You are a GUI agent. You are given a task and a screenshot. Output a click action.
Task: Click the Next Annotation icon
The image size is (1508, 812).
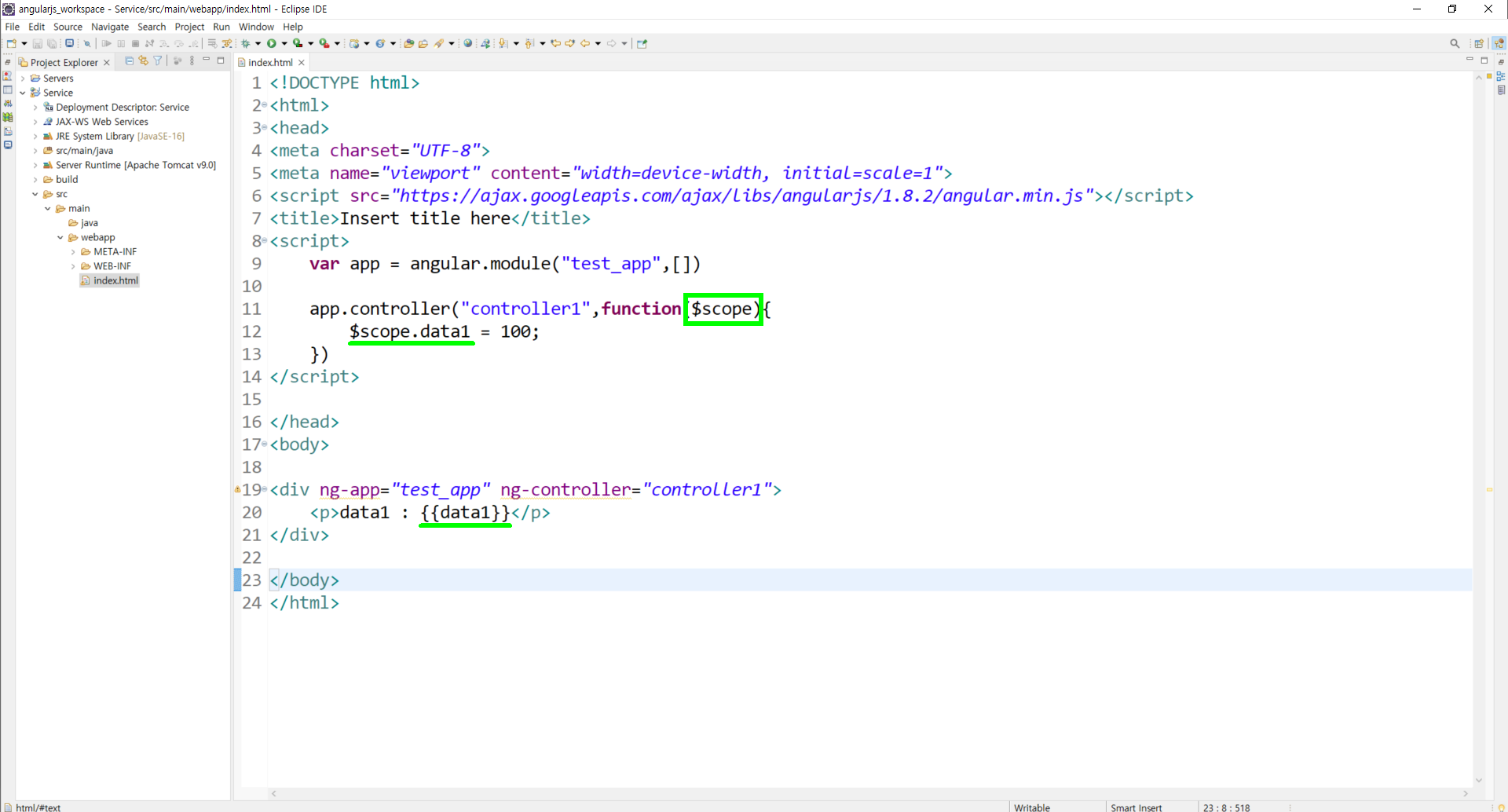tap(503, 43)
